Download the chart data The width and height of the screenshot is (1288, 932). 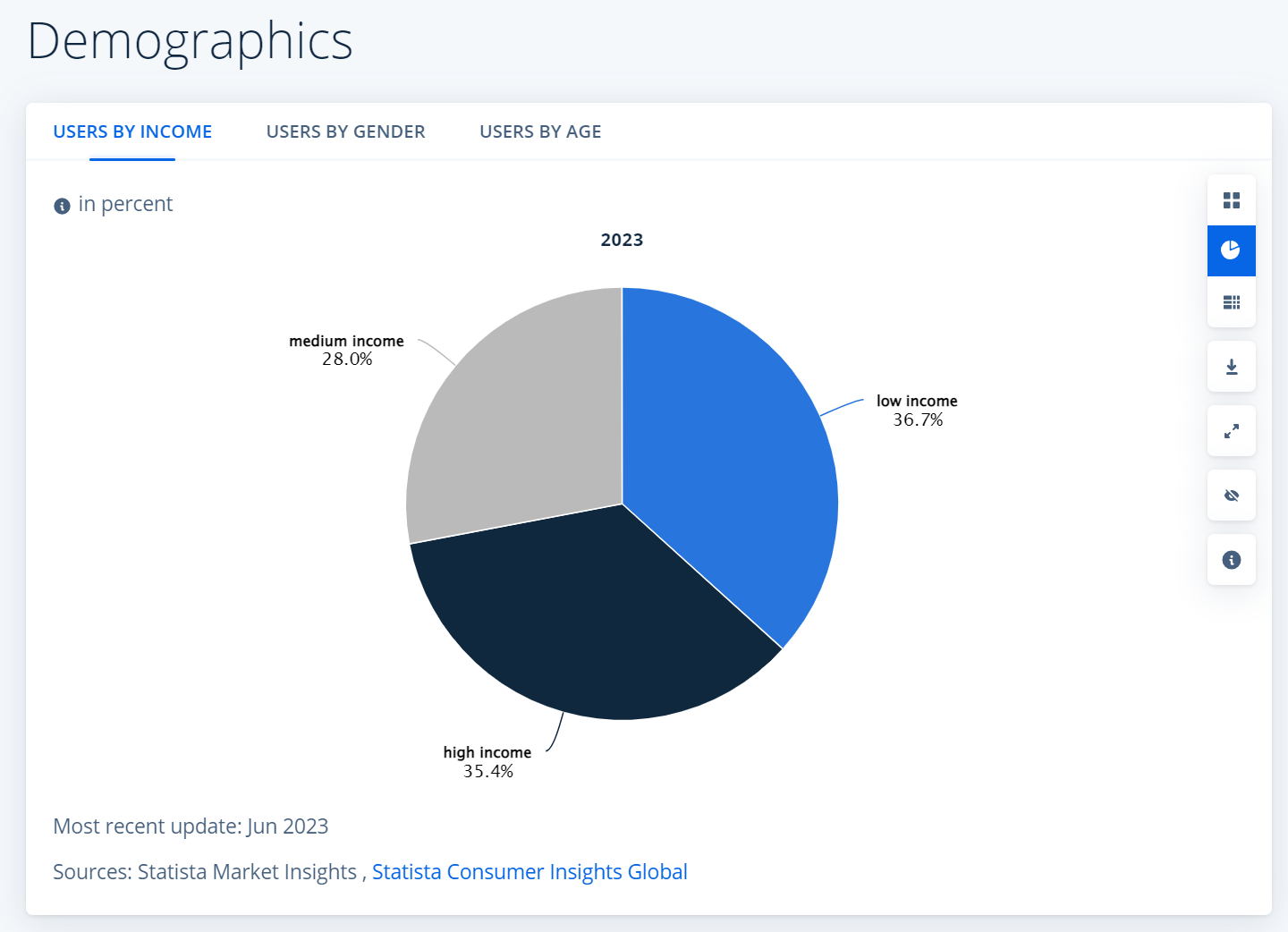(x=1232, y=367)
